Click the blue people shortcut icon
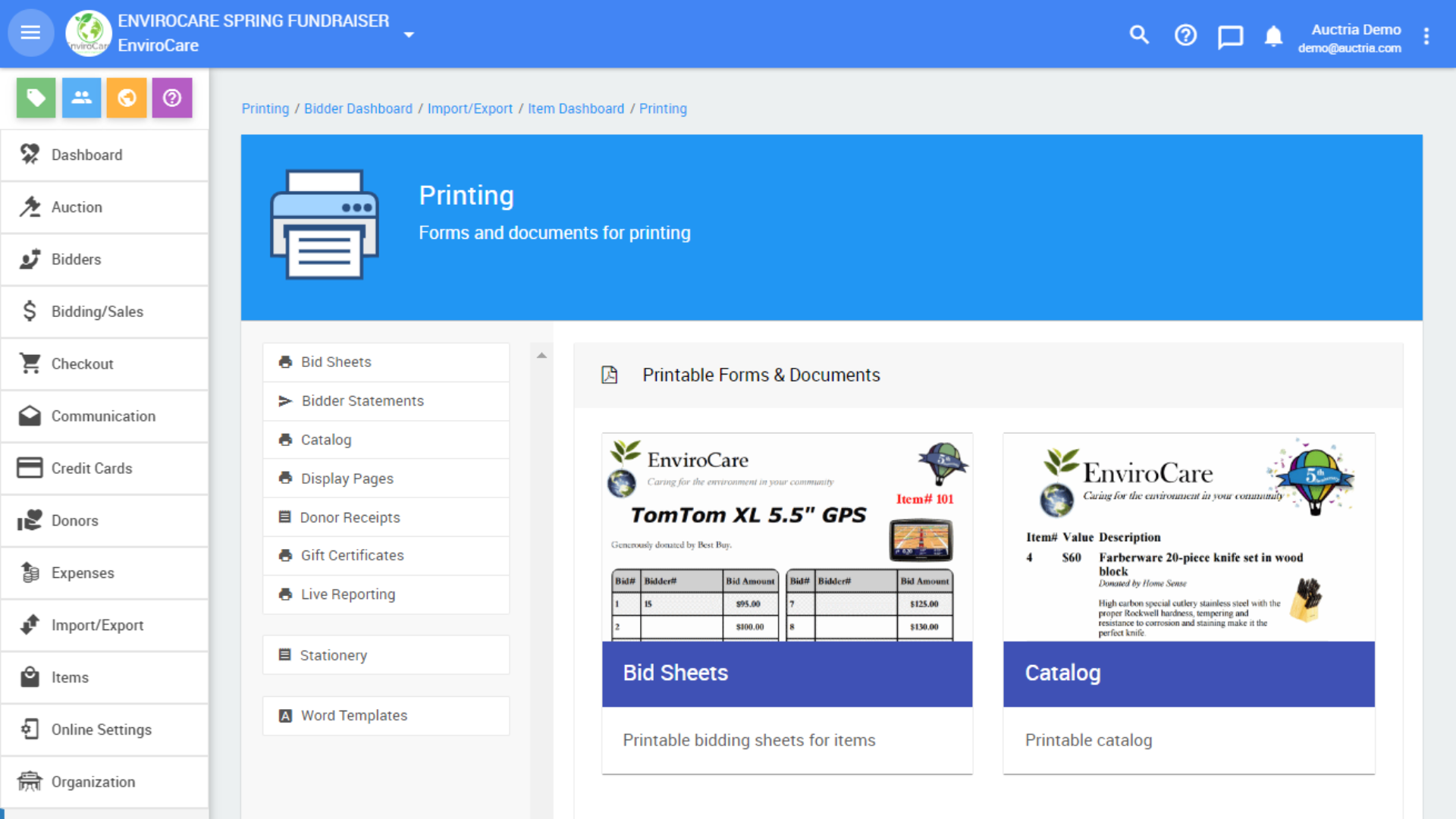The image size is (1456, 819). (x=81, y=98)
